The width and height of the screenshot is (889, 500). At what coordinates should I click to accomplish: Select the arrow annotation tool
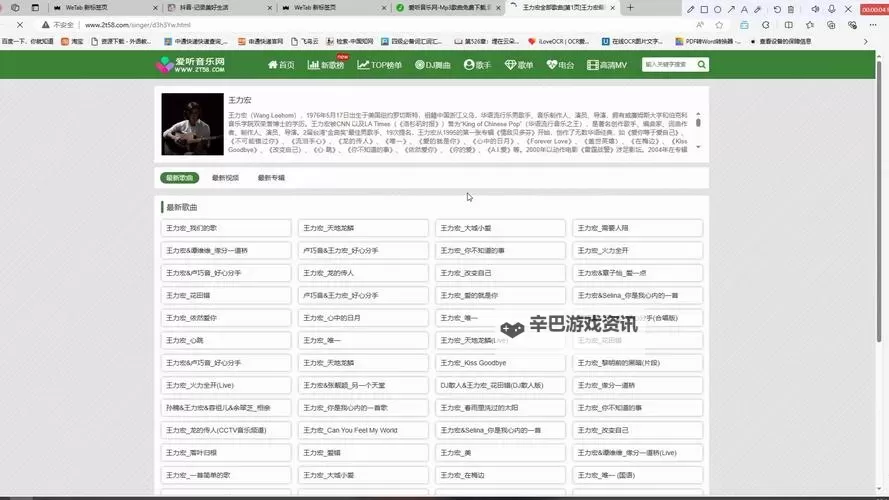pyautogui.click(x=731, y=9)
